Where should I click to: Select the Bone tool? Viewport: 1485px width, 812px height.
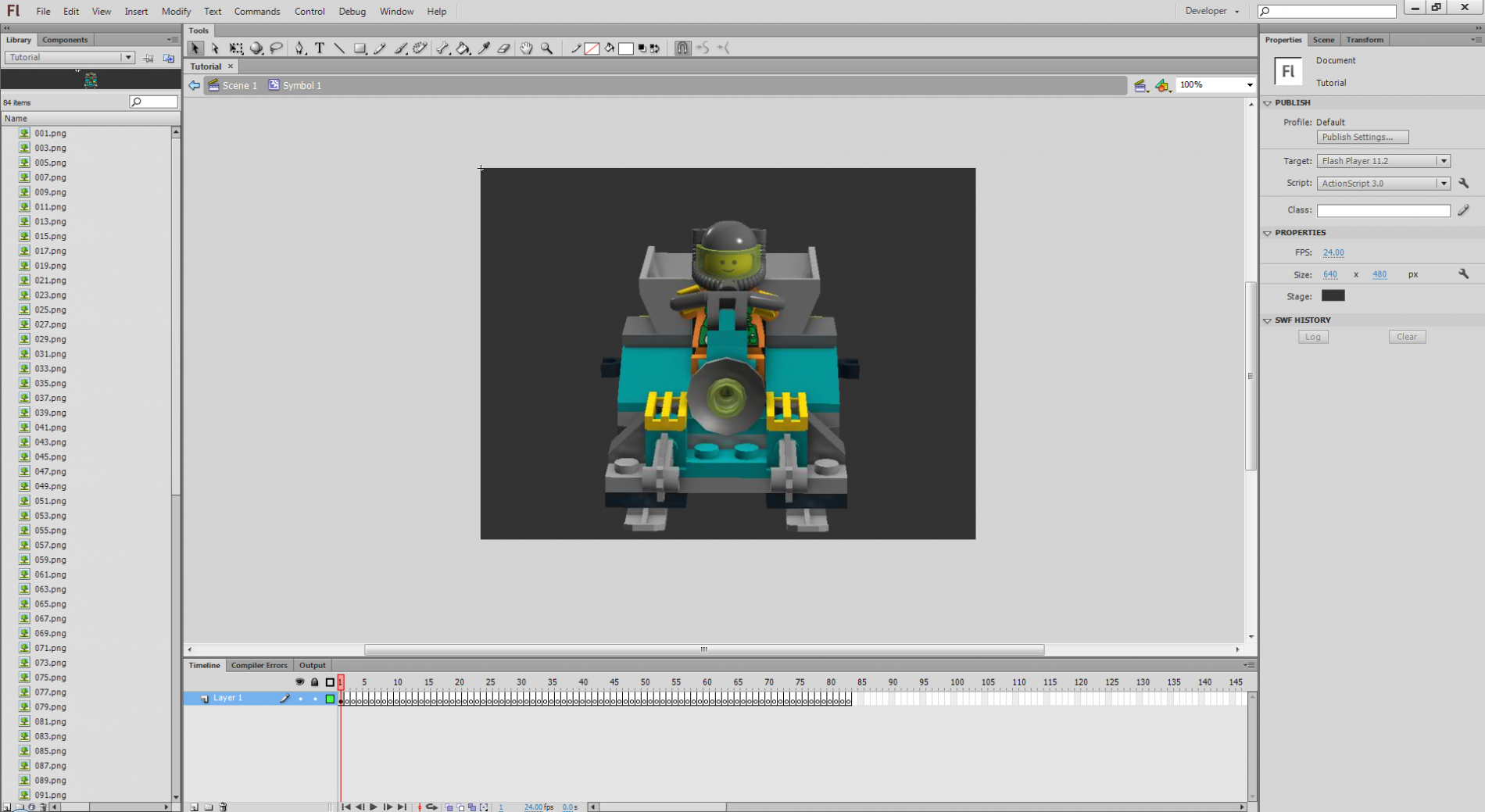click(x=443, y=48)
